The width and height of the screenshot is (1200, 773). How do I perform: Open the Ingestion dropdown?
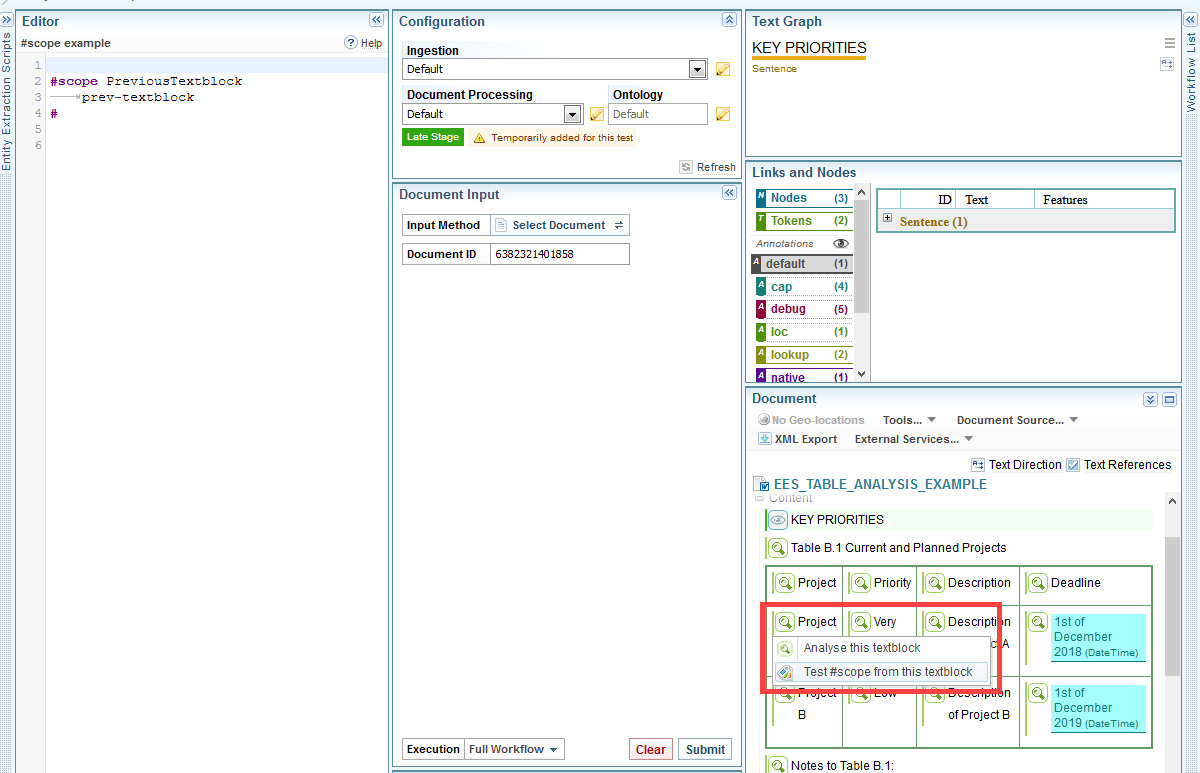[x=698, y=69]
